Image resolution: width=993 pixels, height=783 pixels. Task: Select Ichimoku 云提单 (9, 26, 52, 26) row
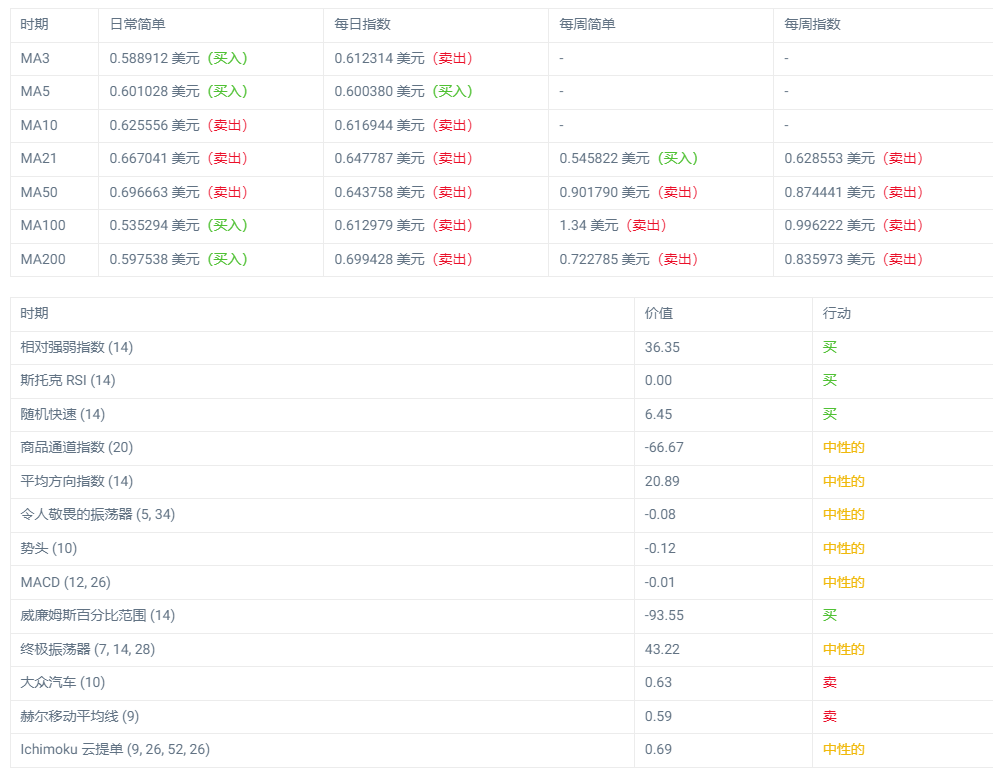pyautogui.click(x=502, y=750)
